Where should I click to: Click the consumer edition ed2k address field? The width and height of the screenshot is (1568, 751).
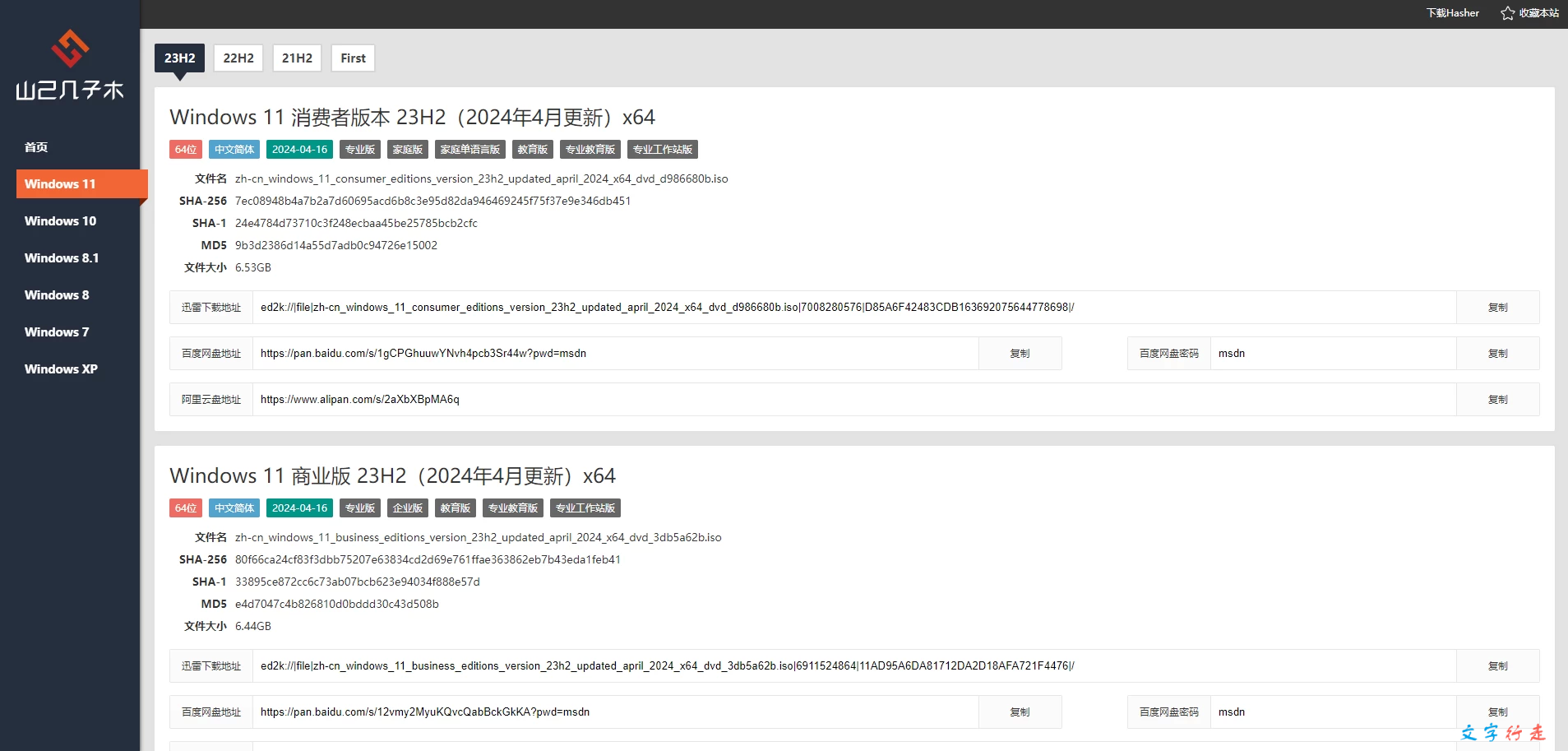pos(854,308)
